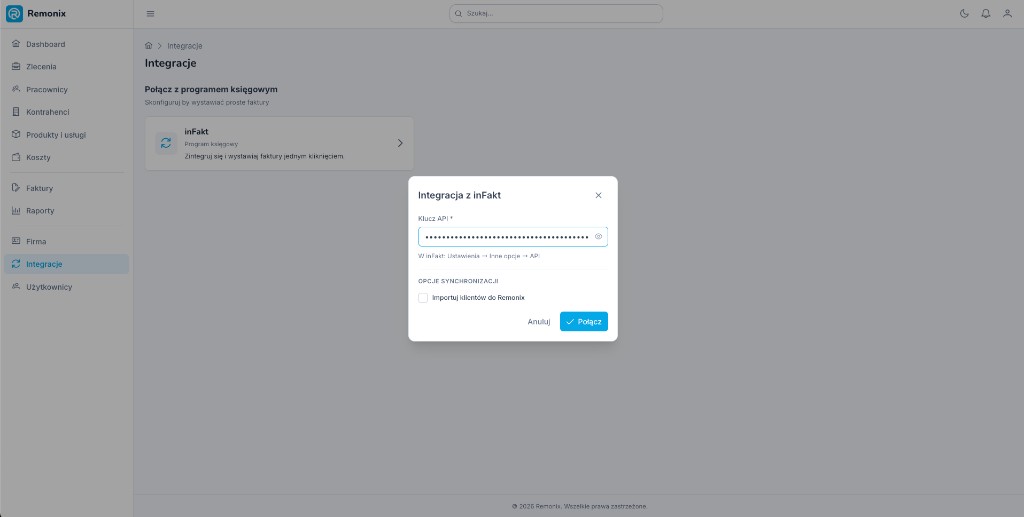This screenshot has height=517, width=1024.
Task: Click the OPCJE SYNCHRONIZACJI label
Action: coord(458,281)
